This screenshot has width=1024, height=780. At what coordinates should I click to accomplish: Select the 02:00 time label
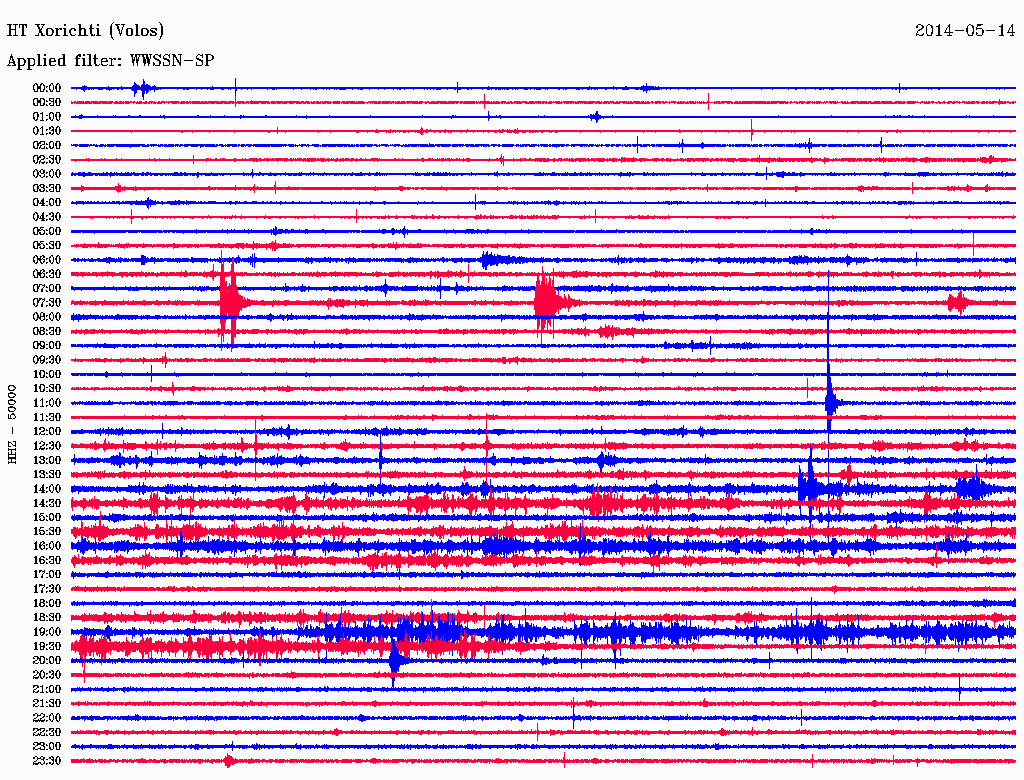[46, 145]
